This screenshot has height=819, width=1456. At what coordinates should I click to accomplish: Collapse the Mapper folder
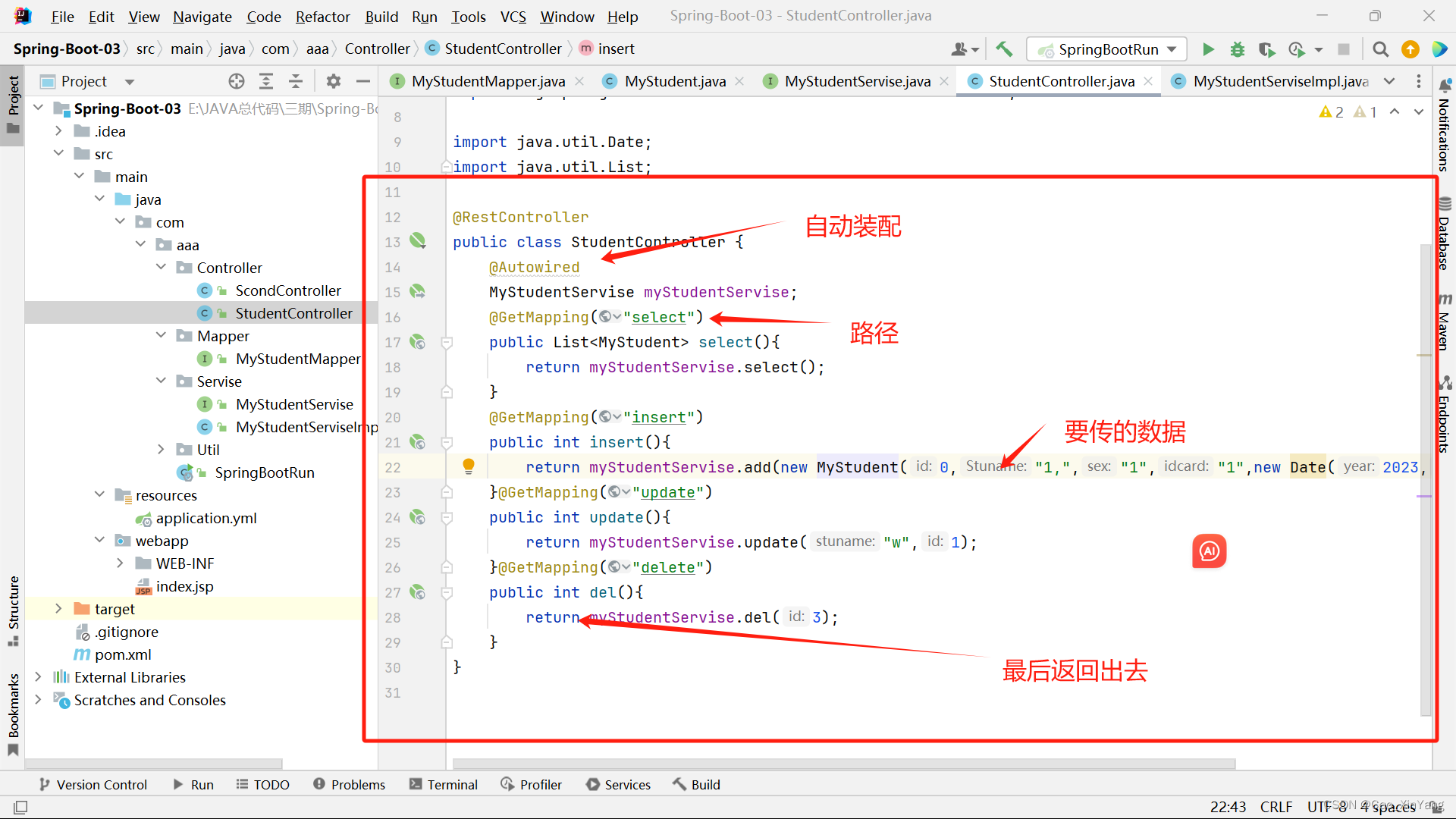tap(161, 335)
